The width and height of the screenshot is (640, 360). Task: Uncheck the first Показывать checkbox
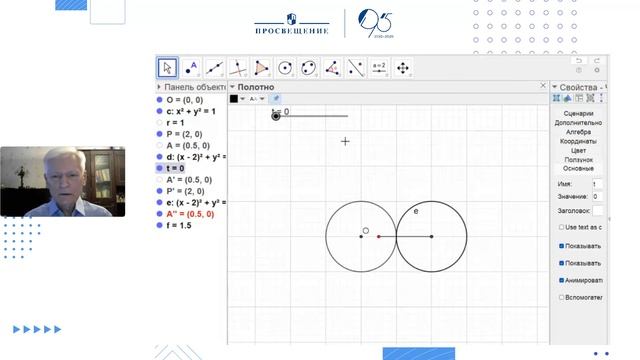561,246
